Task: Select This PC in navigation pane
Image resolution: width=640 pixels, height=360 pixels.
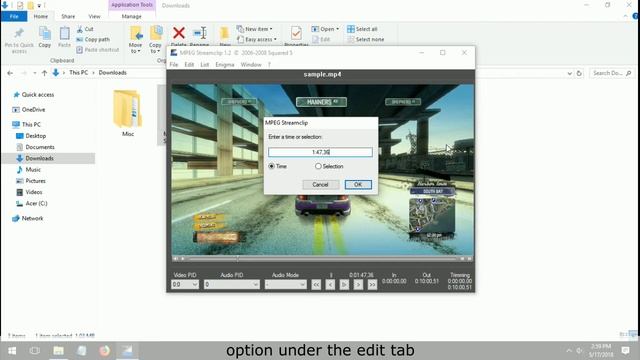Action: click(27, 124)
